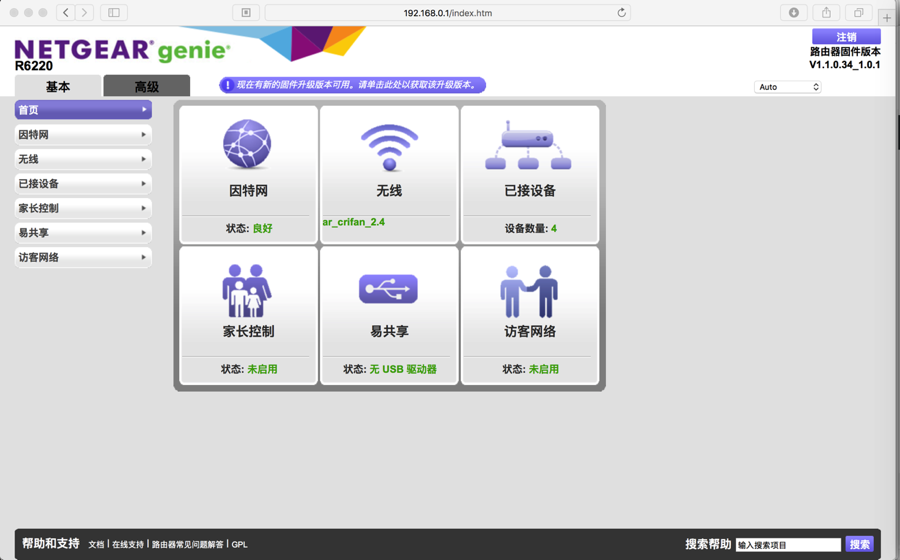900x560 pixels.
Task: Add a new Safari tab
Action: click(887, 17)
